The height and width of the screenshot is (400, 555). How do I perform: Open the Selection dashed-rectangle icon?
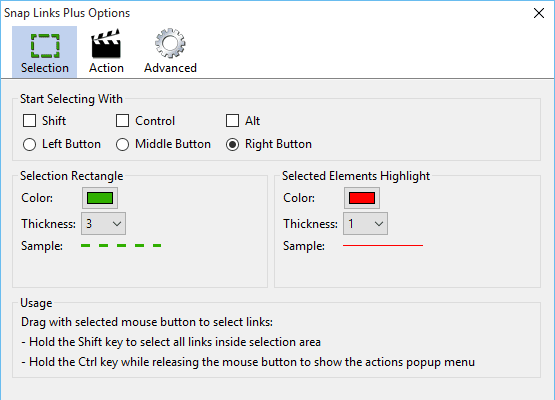click(x=45, y=46)
